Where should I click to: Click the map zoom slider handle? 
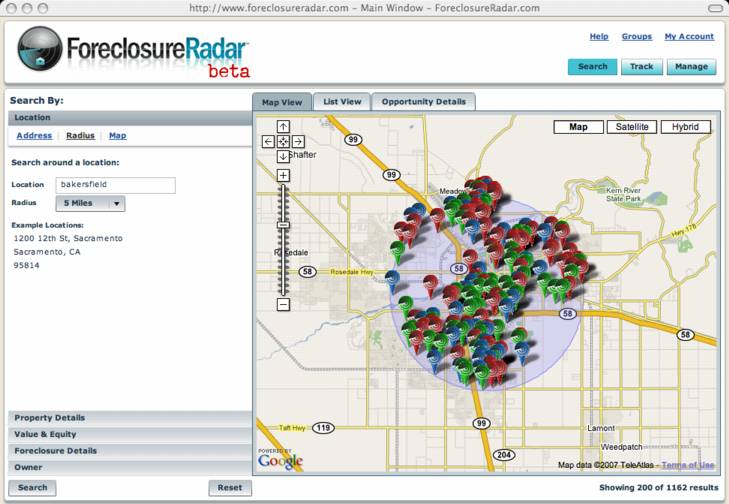283,225
